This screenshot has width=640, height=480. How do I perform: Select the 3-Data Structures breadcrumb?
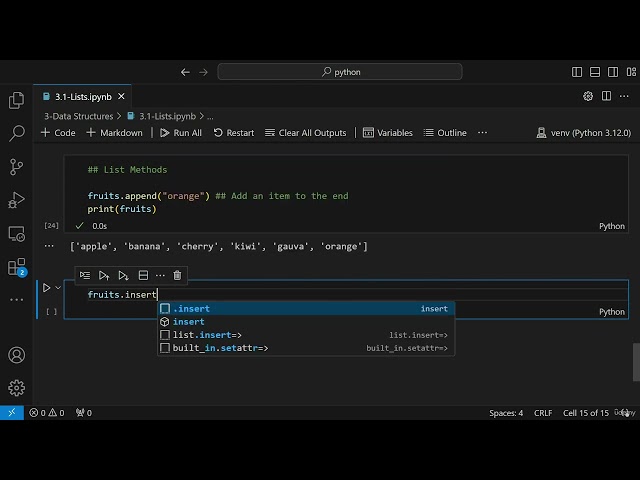(x=78, y=116)
